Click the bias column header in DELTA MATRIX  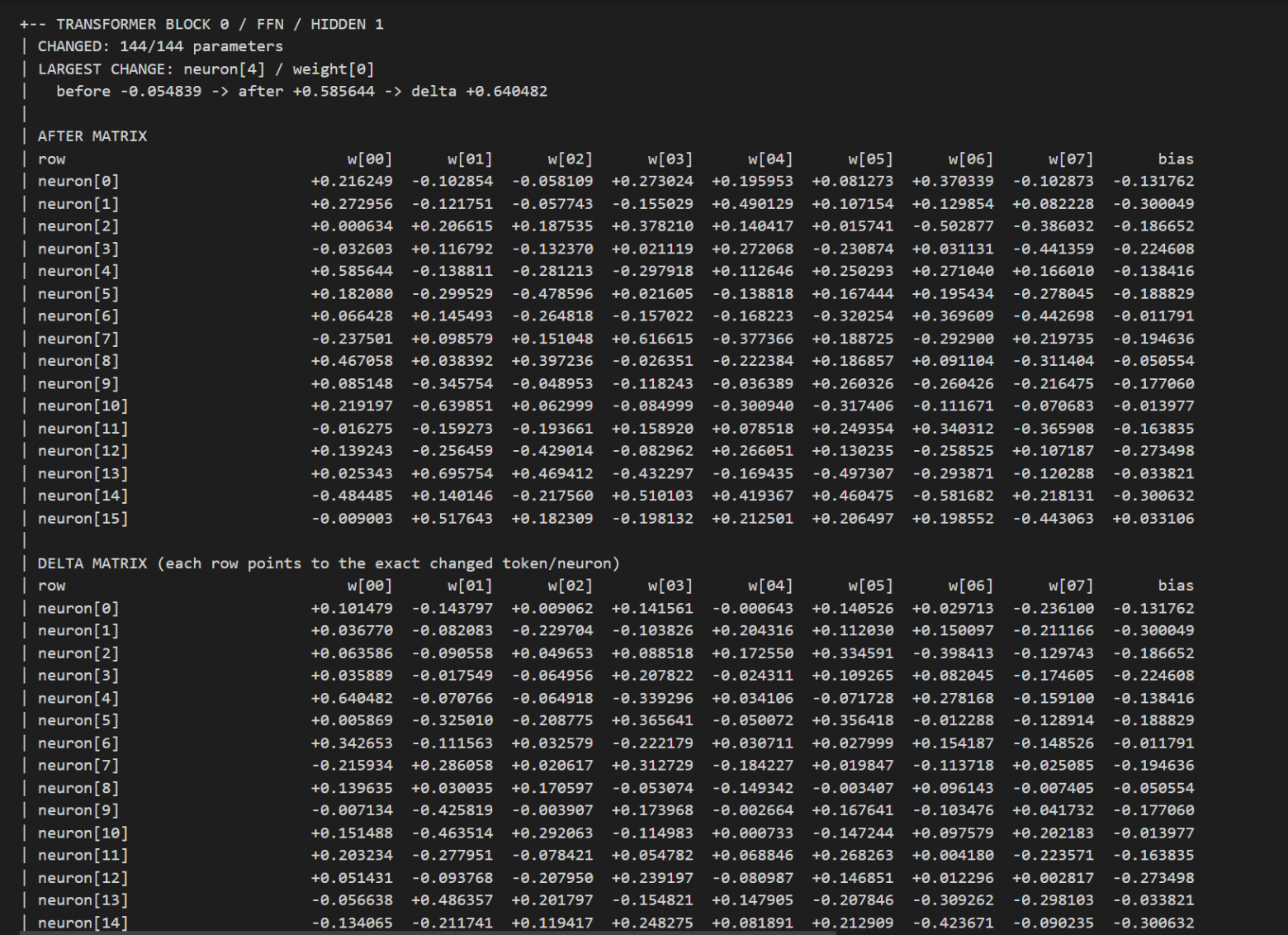[1176, 586]
